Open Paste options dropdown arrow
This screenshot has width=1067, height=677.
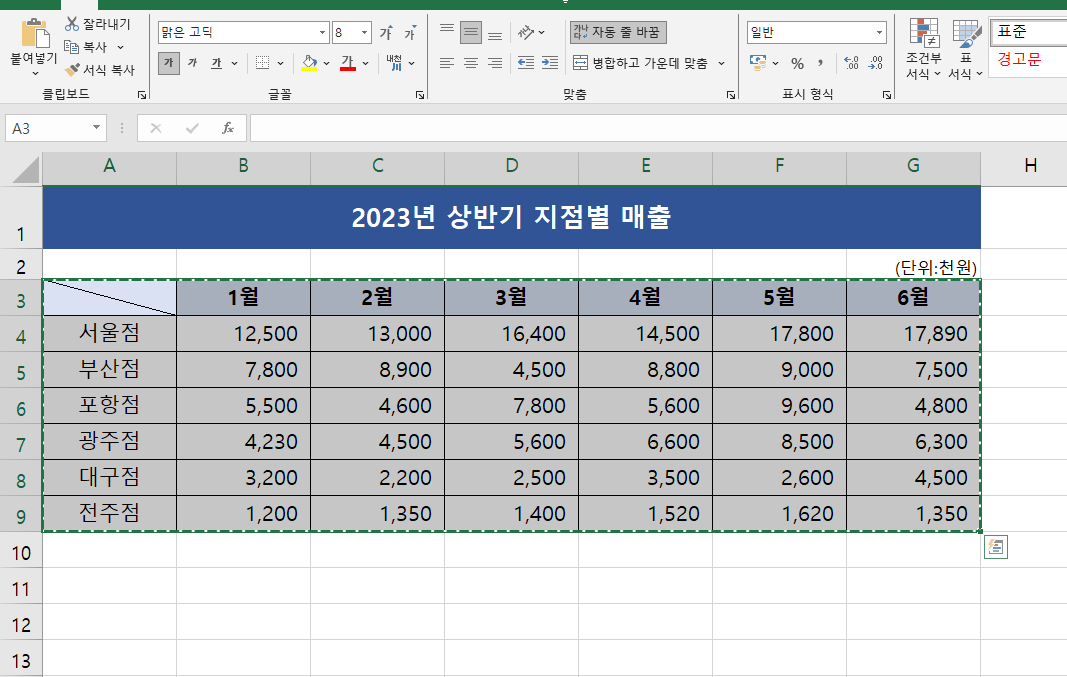(35, 73)
